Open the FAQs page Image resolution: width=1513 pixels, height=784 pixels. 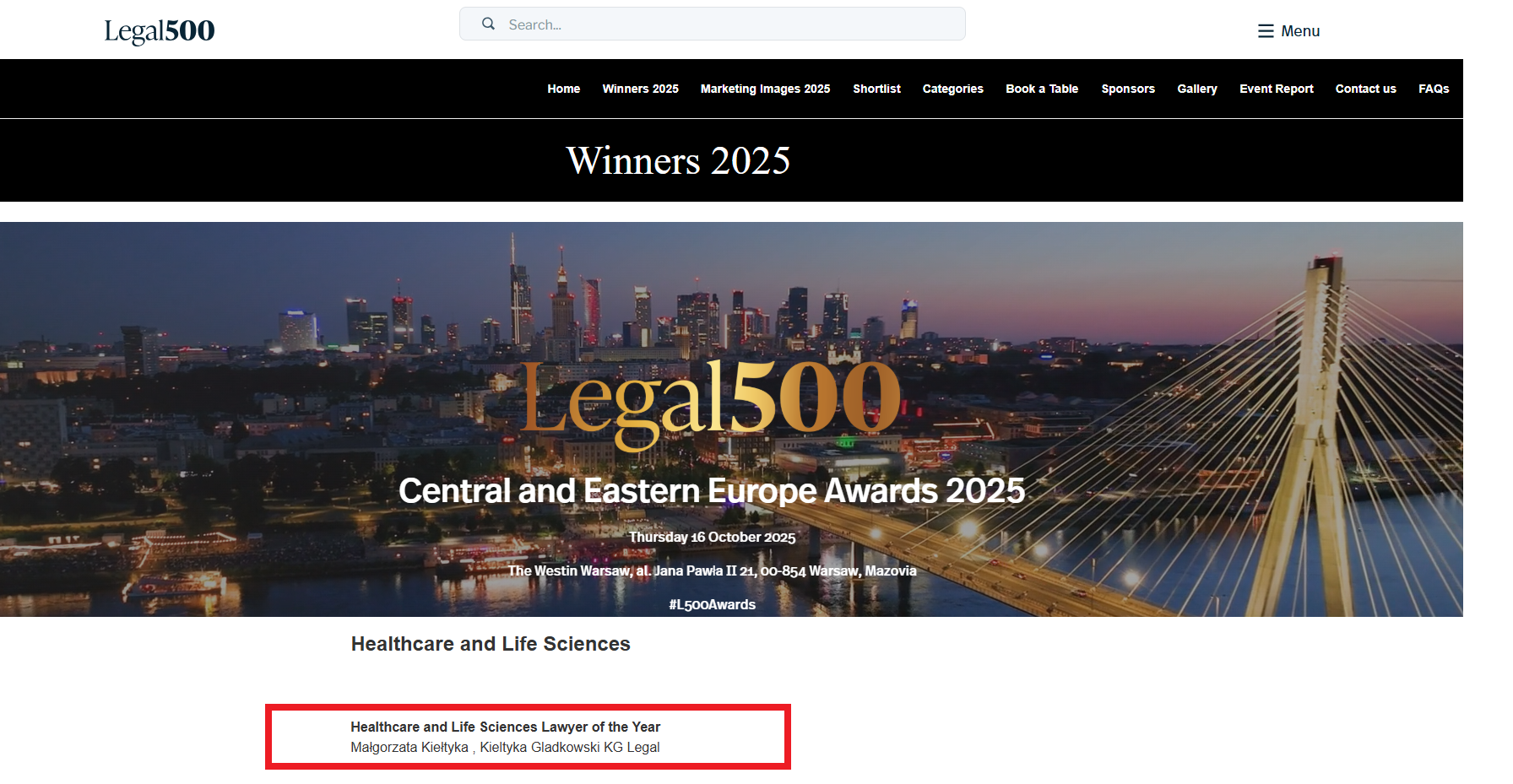click(1433, 89)
